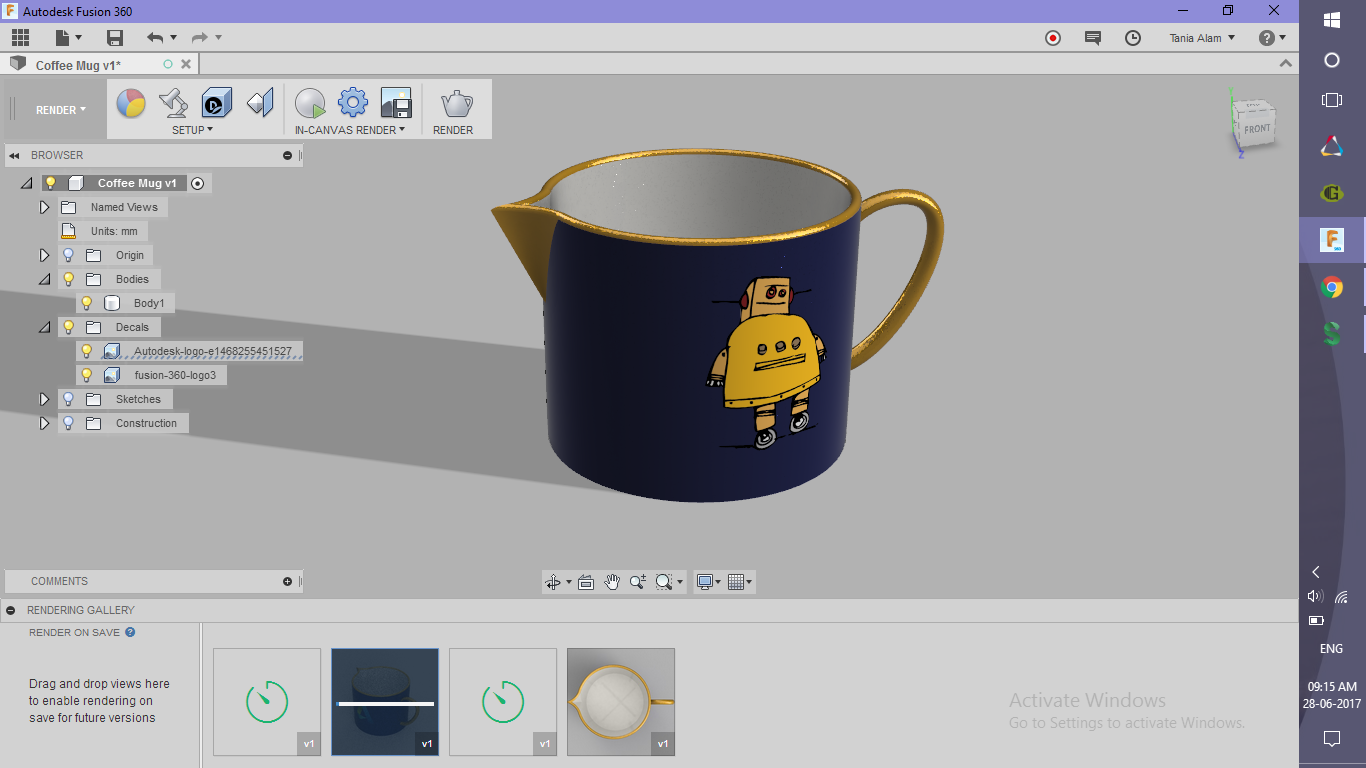Open the Appearance color ball tool
Screen dimensions: 1366x768
(x=131, y=103)
